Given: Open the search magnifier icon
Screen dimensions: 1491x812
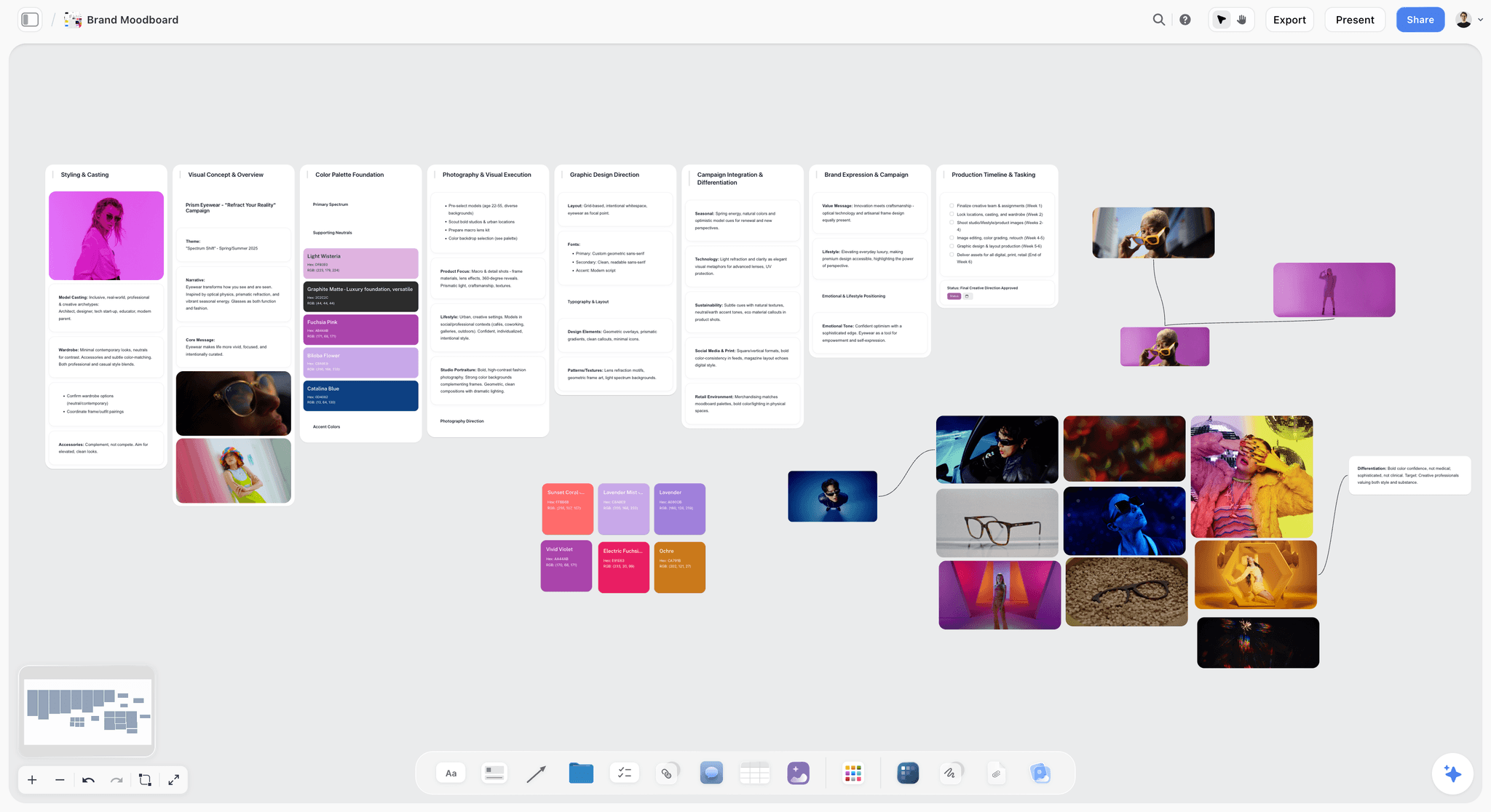Looking at the screenshot, I should pyautogui.click(x=1159, y=20).
